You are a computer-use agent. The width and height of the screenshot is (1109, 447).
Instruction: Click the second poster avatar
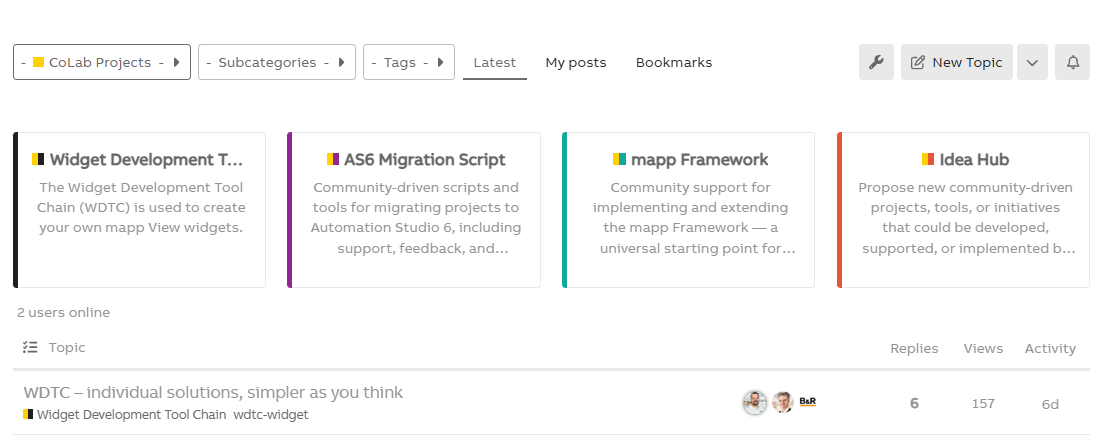point(783,402)
